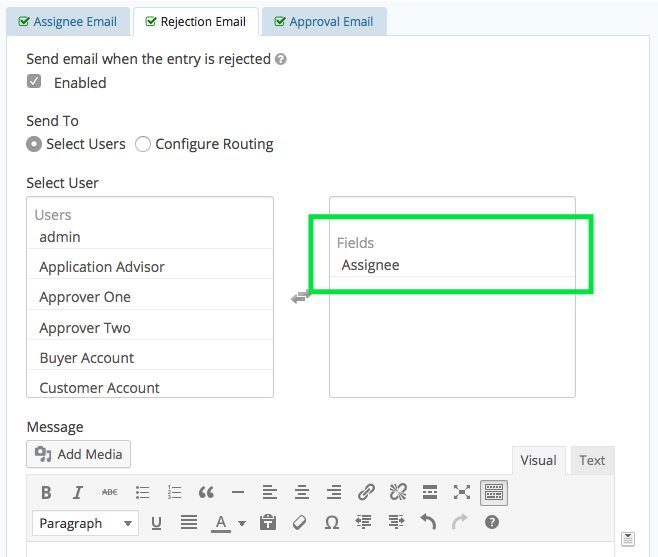Click the text color swatch button

[221, 522]
